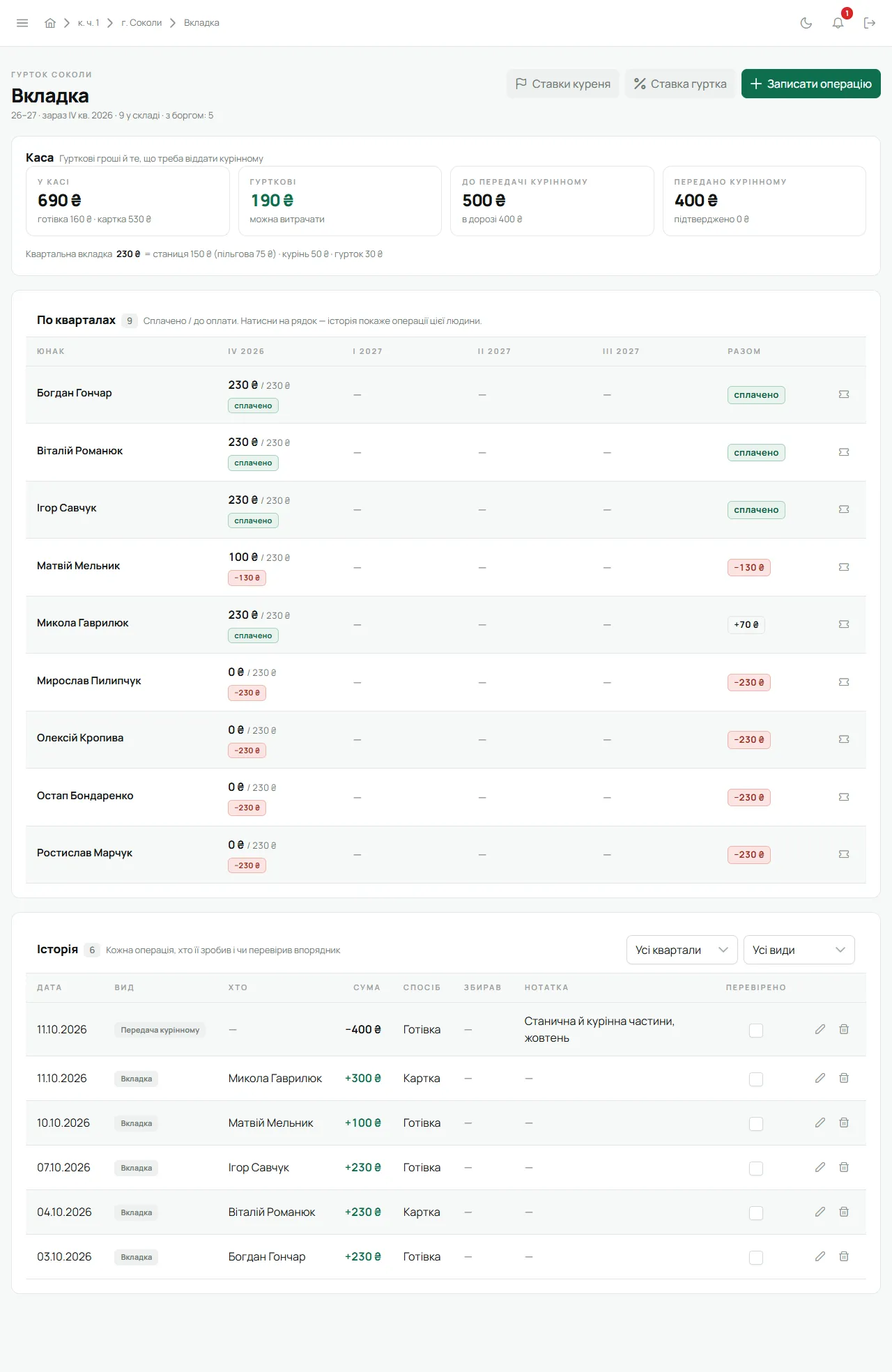Switch to dark mode with moon icon

(x=806, y=23)
